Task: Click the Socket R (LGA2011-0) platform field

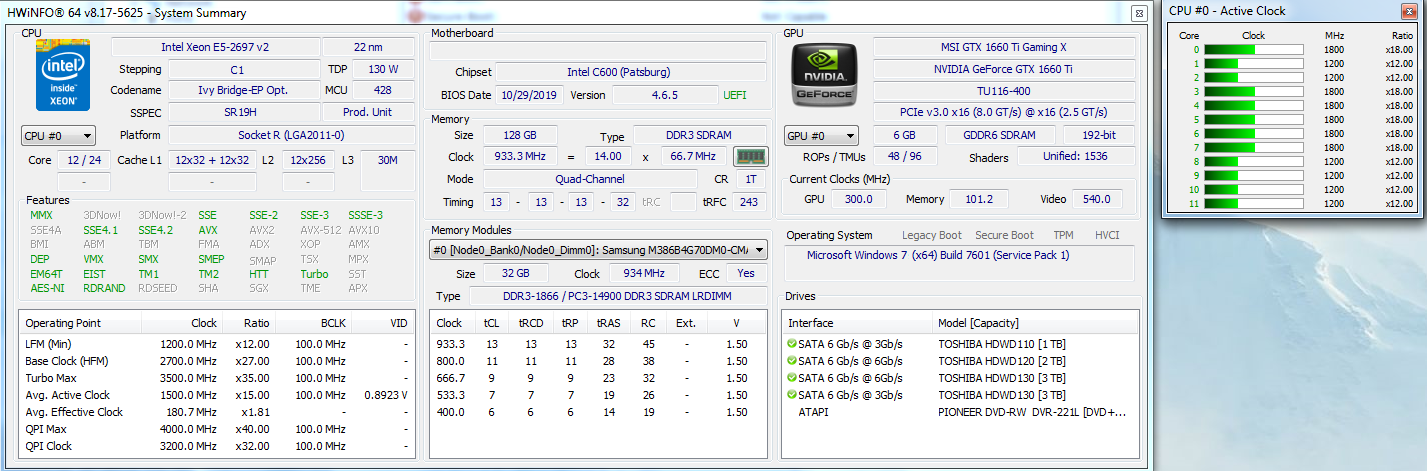Action: (291, 135)
